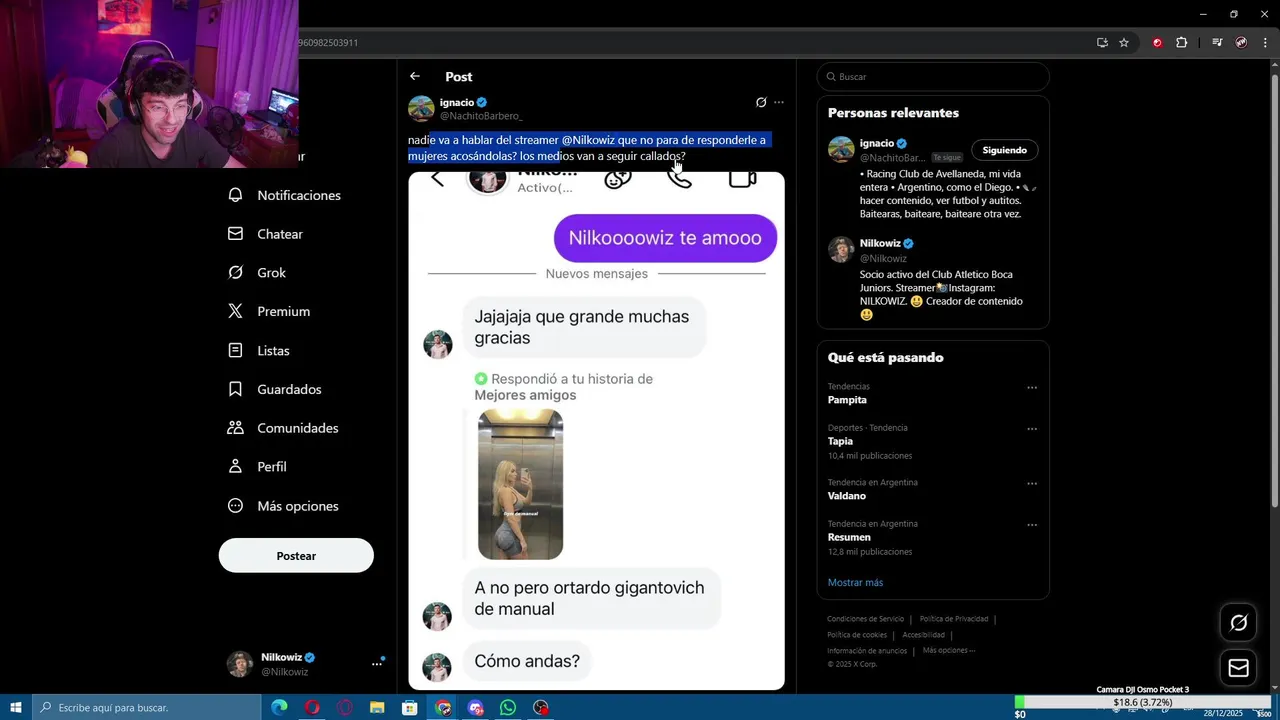Open Política de Privacidad footer link
The image size is (1280, 720).
pos(953,619)
